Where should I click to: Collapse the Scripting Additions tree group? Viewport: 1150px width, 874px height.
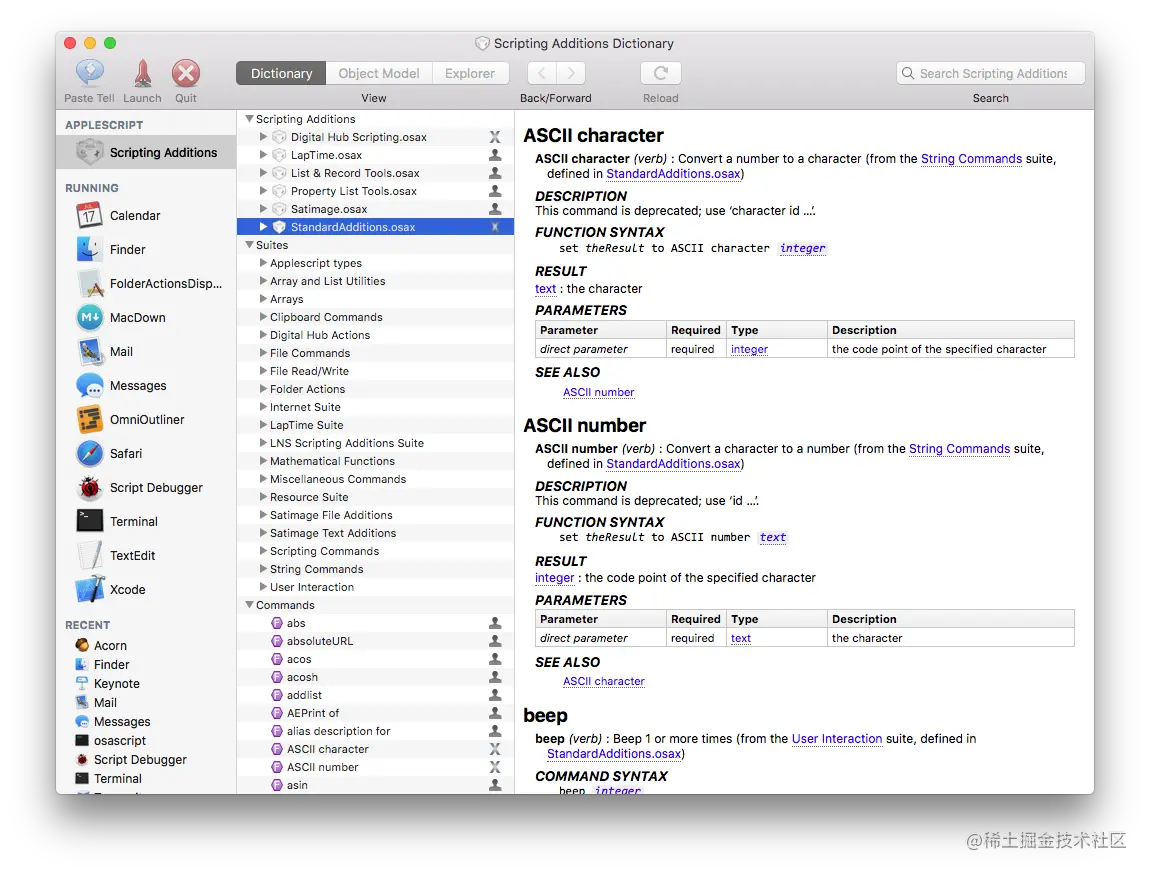tap(249, 119)
